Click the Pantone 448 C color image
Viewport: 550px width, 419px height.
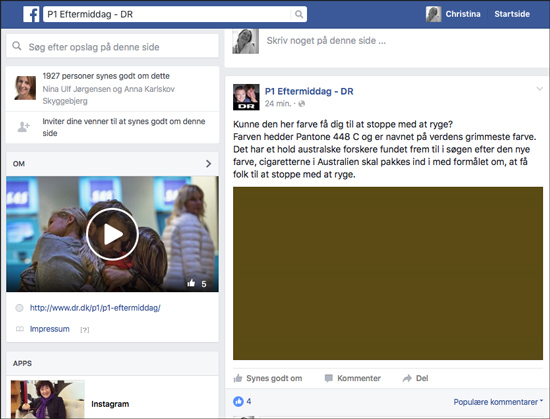pyautogui.click(x=388, y=273)
